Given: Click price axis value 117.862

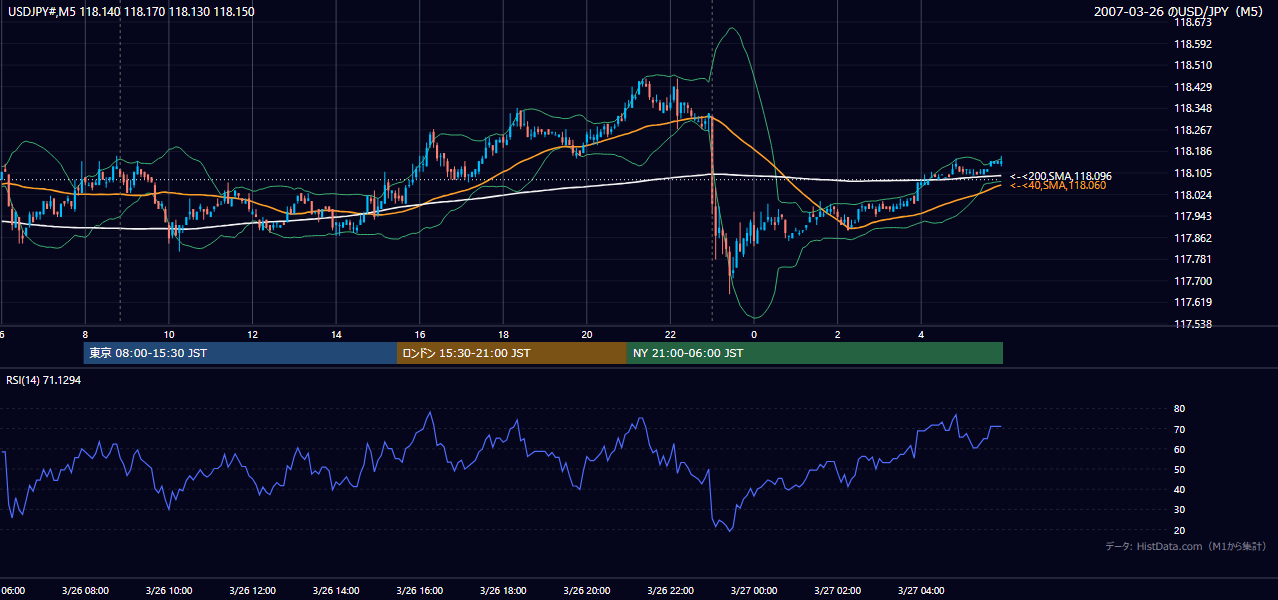Looking at the screenshot, I should coord(1193,238).
